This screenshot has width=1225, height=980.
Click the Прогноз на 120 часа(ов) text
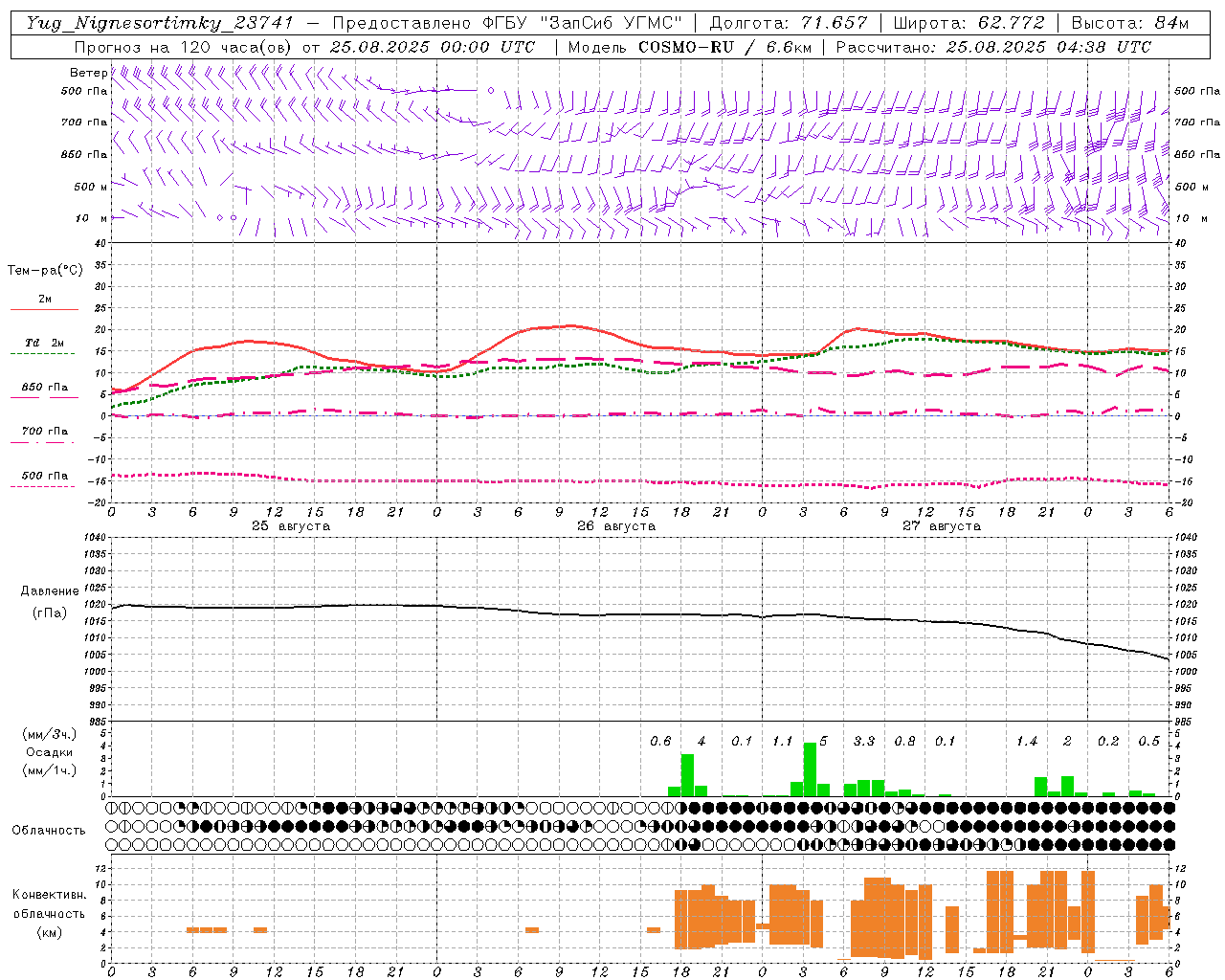point(185,47)
